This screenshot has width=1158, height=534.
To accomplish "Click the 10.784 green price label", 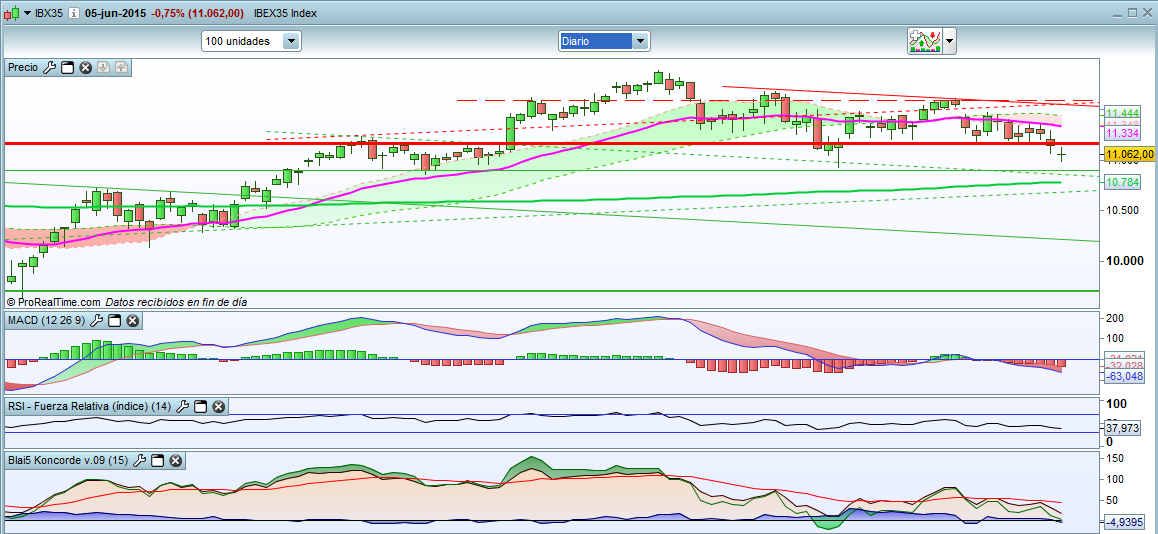I will pos(1123,182).
